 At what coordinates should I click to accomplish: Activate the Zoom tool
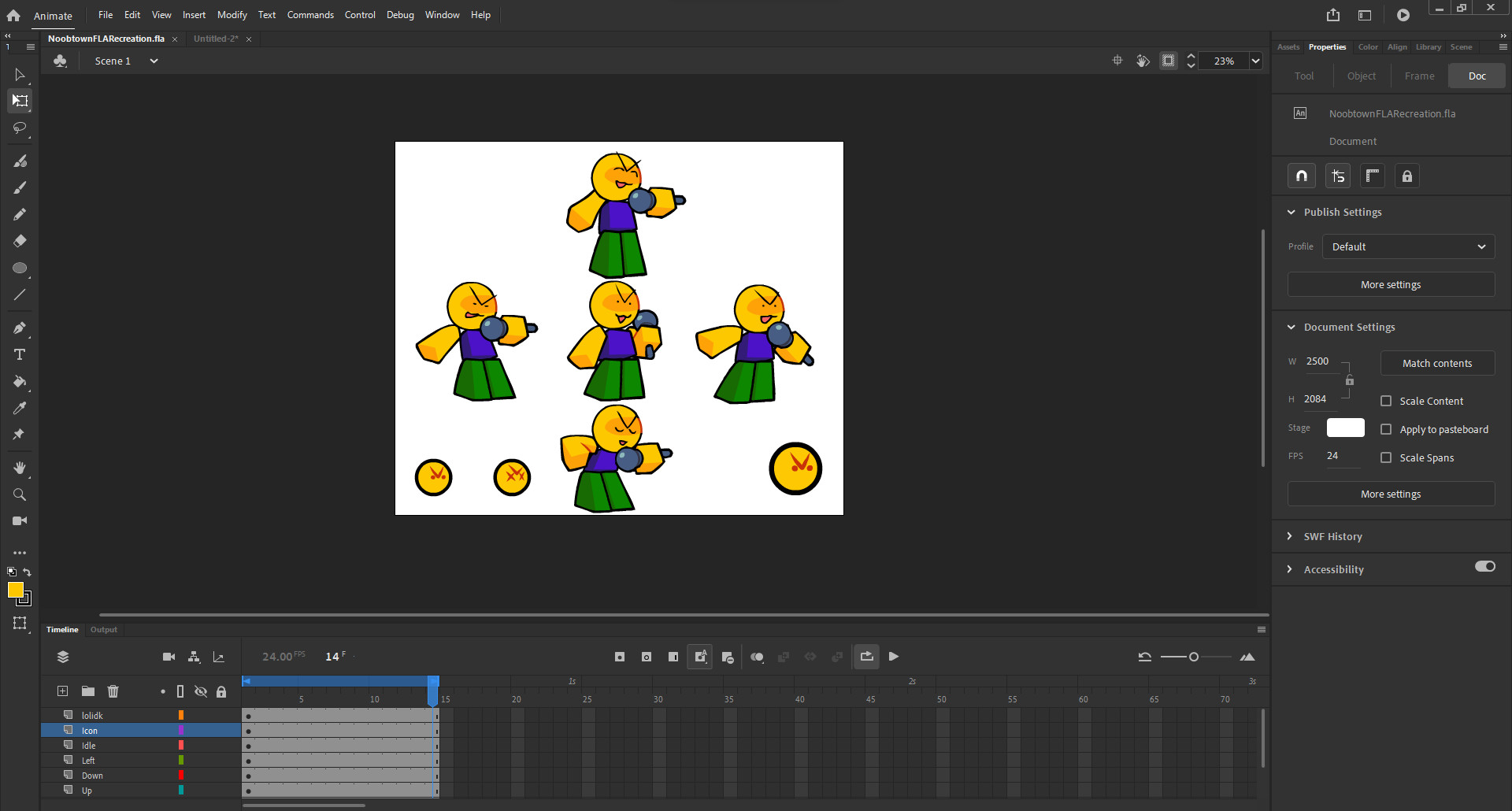pyautogui.click(x=20, y=494)
